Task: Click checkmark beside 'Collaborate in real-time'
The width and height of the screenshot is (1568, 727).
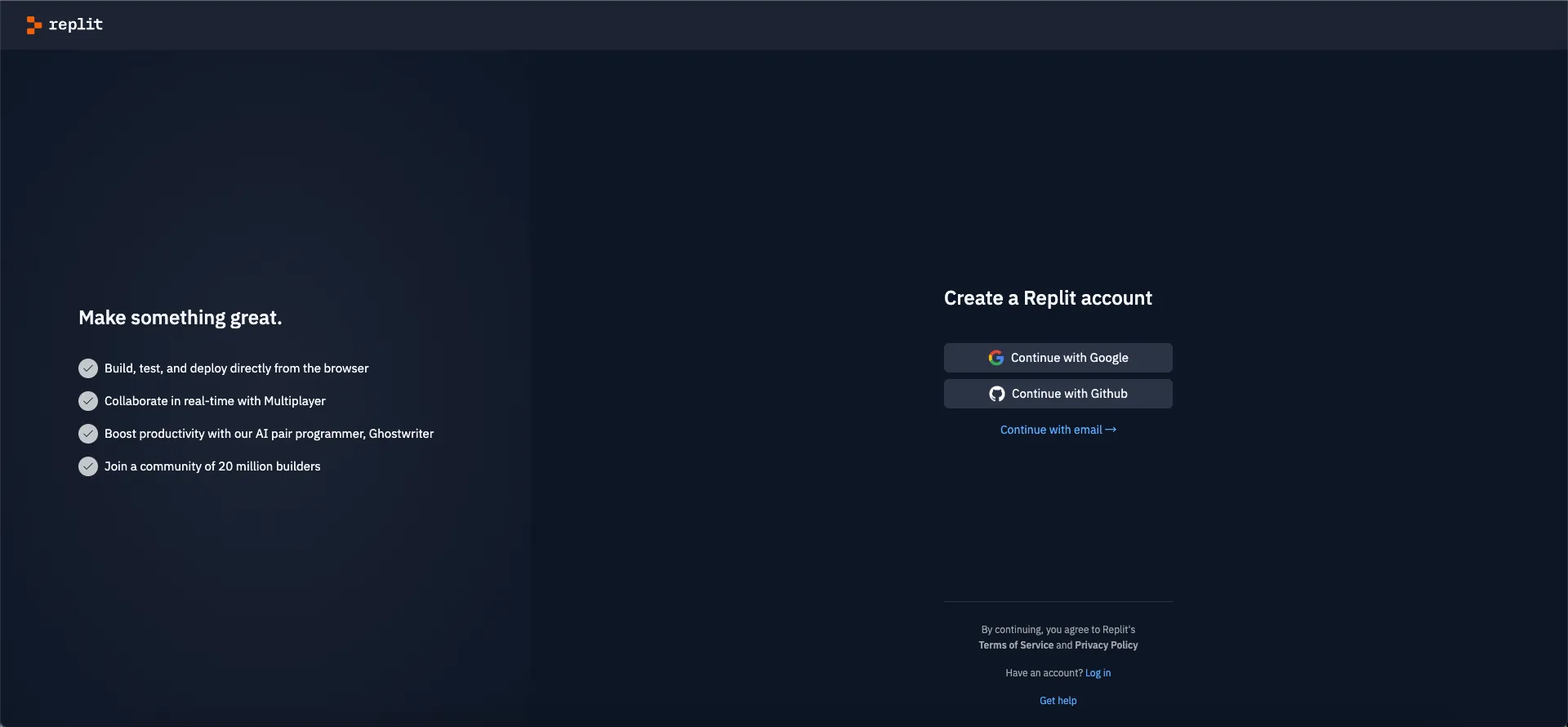Action: [x=88, y=401]
